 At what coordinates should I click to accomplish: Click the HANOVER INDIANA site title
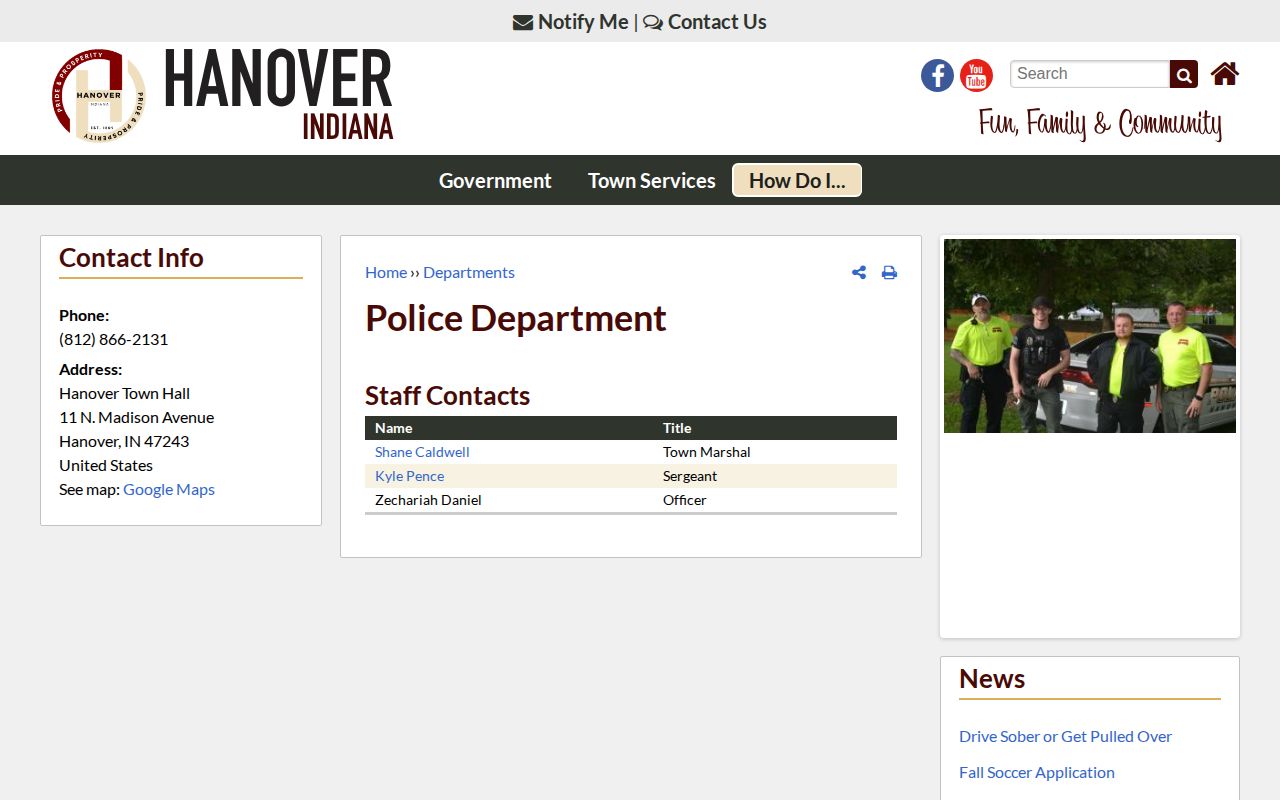[278, 94]
